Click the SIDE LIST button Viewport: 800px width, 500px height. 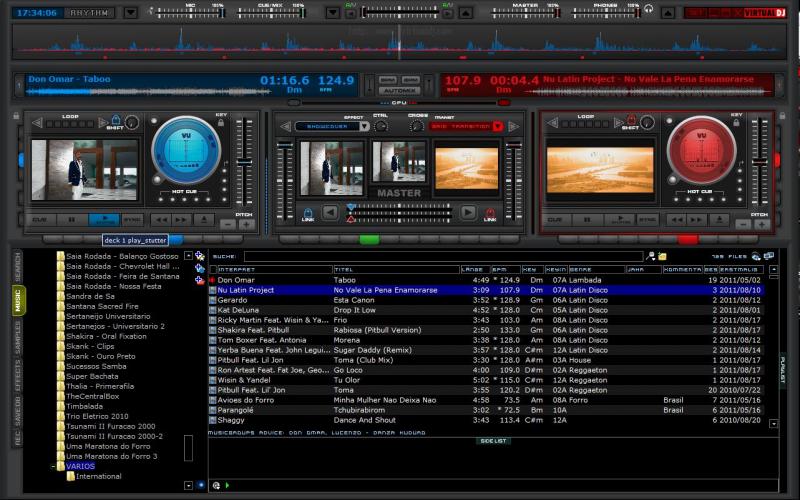tap(493, 441)
